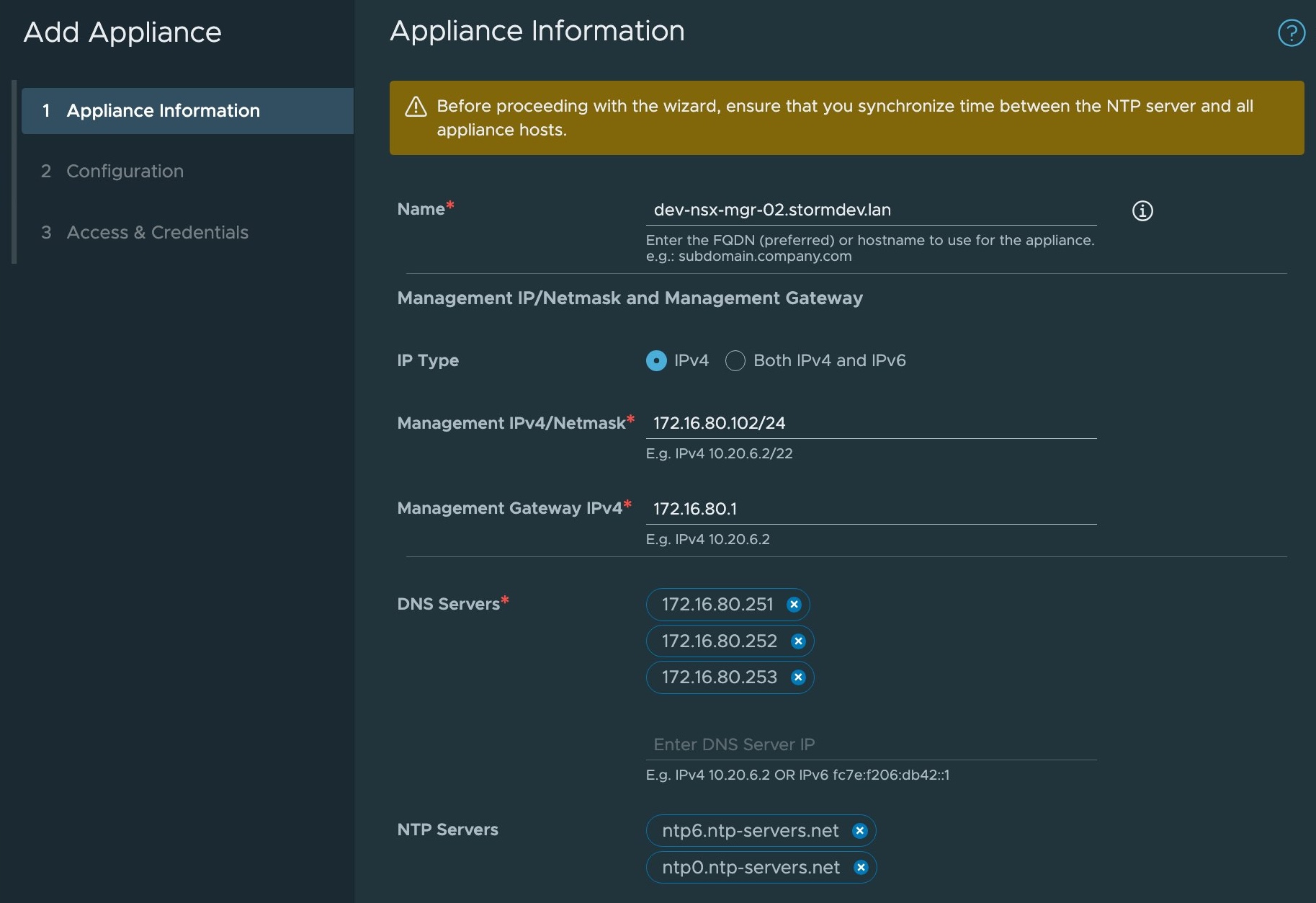This screenshot has width=1316, height=903.
Task: Jump to Access & Credentials step
Action: click(x=157, y=233)
